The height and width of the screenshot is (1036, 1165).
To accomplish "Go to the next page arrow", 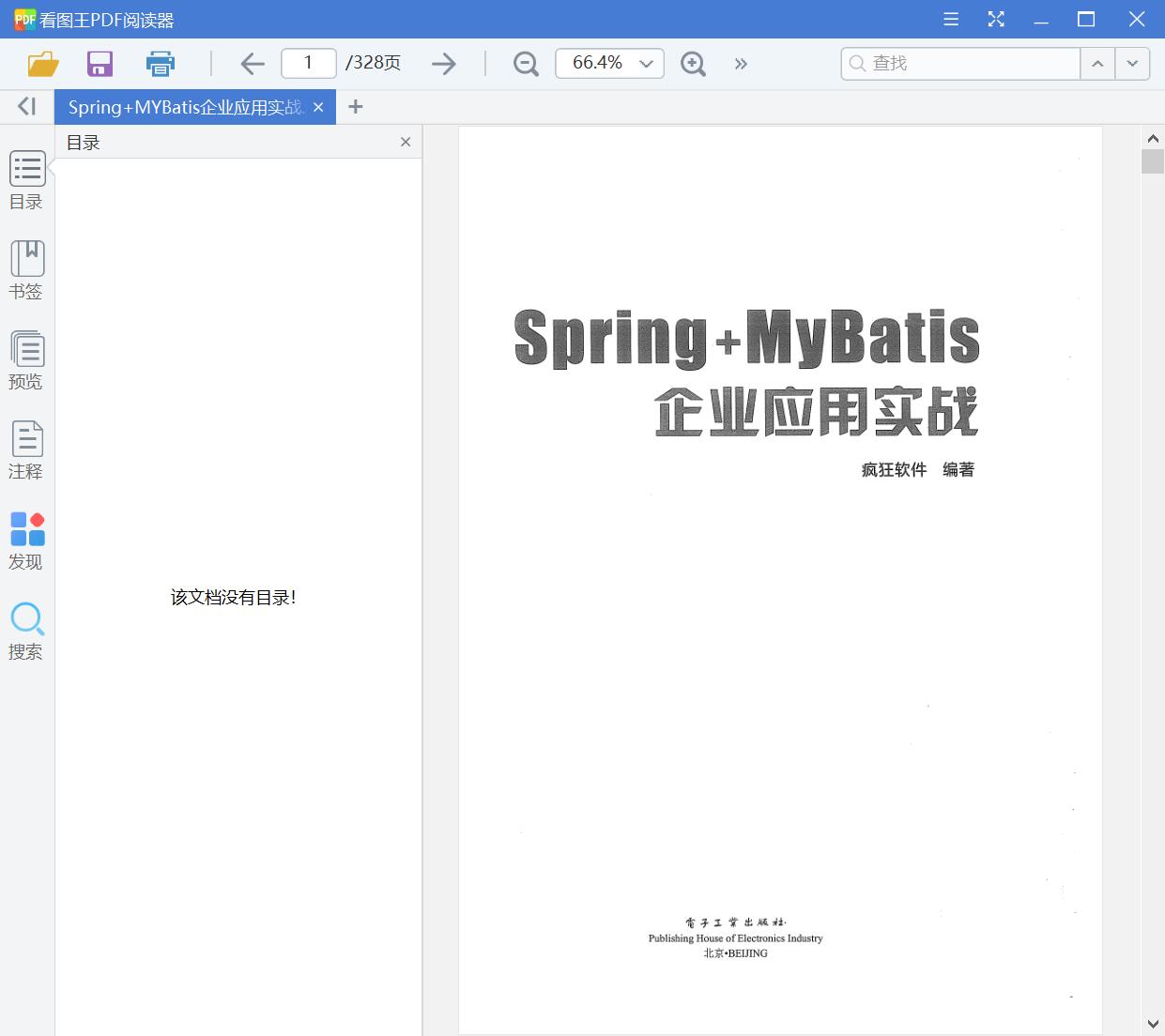I will coord(444,64).
